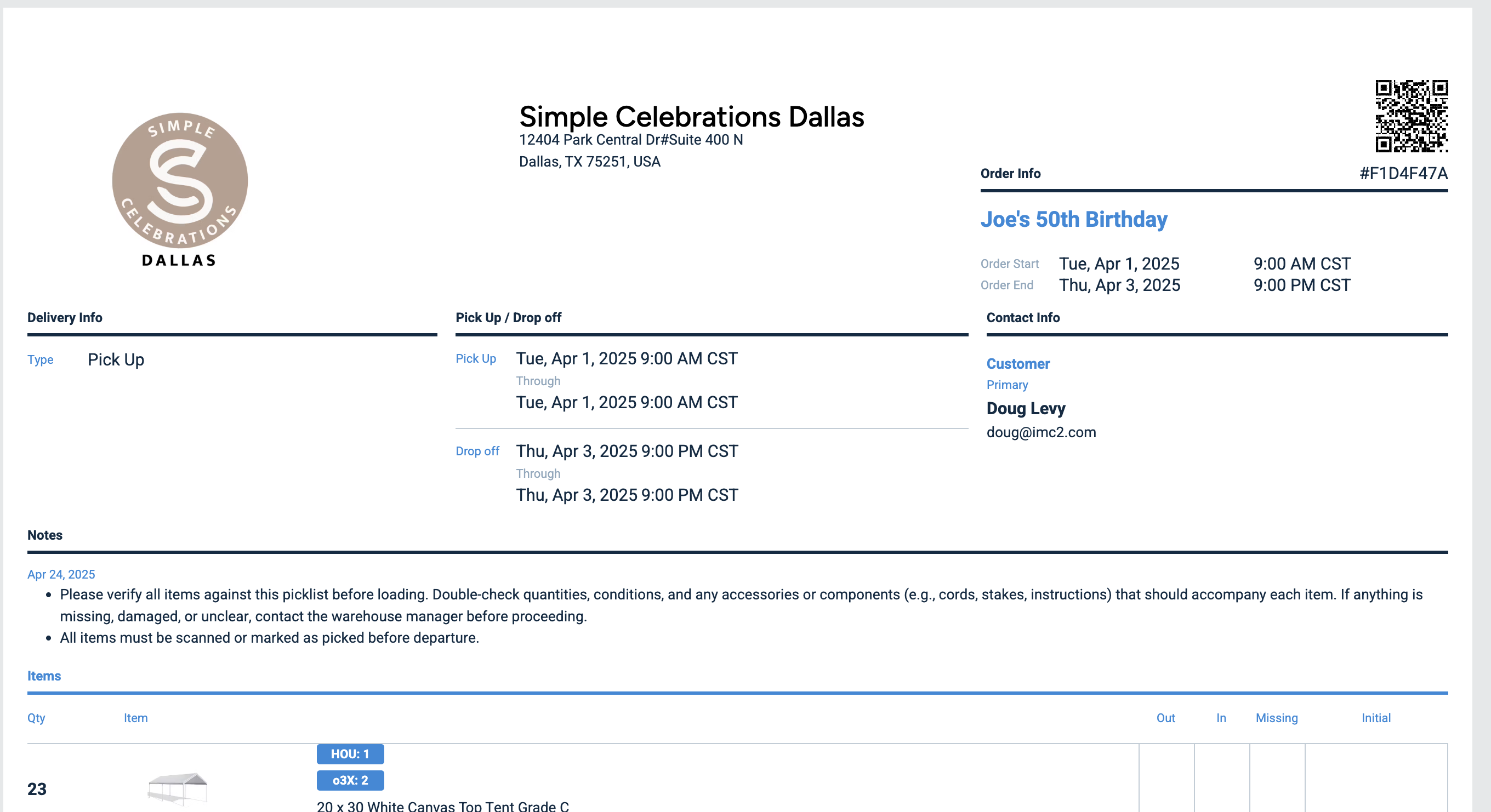Click the order QR code
Image resolution: width=1491 pixels, height=812 pixels.
(x=1411, y=116)
